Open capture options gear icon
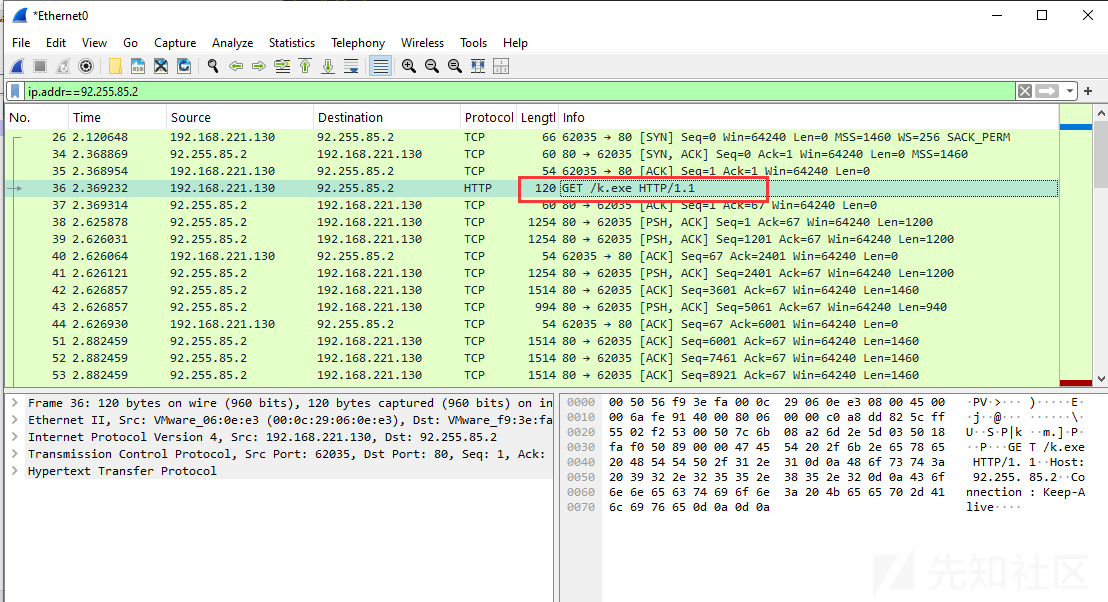Viewport: 1108px width, 602px height. click(x=86, y=66)
